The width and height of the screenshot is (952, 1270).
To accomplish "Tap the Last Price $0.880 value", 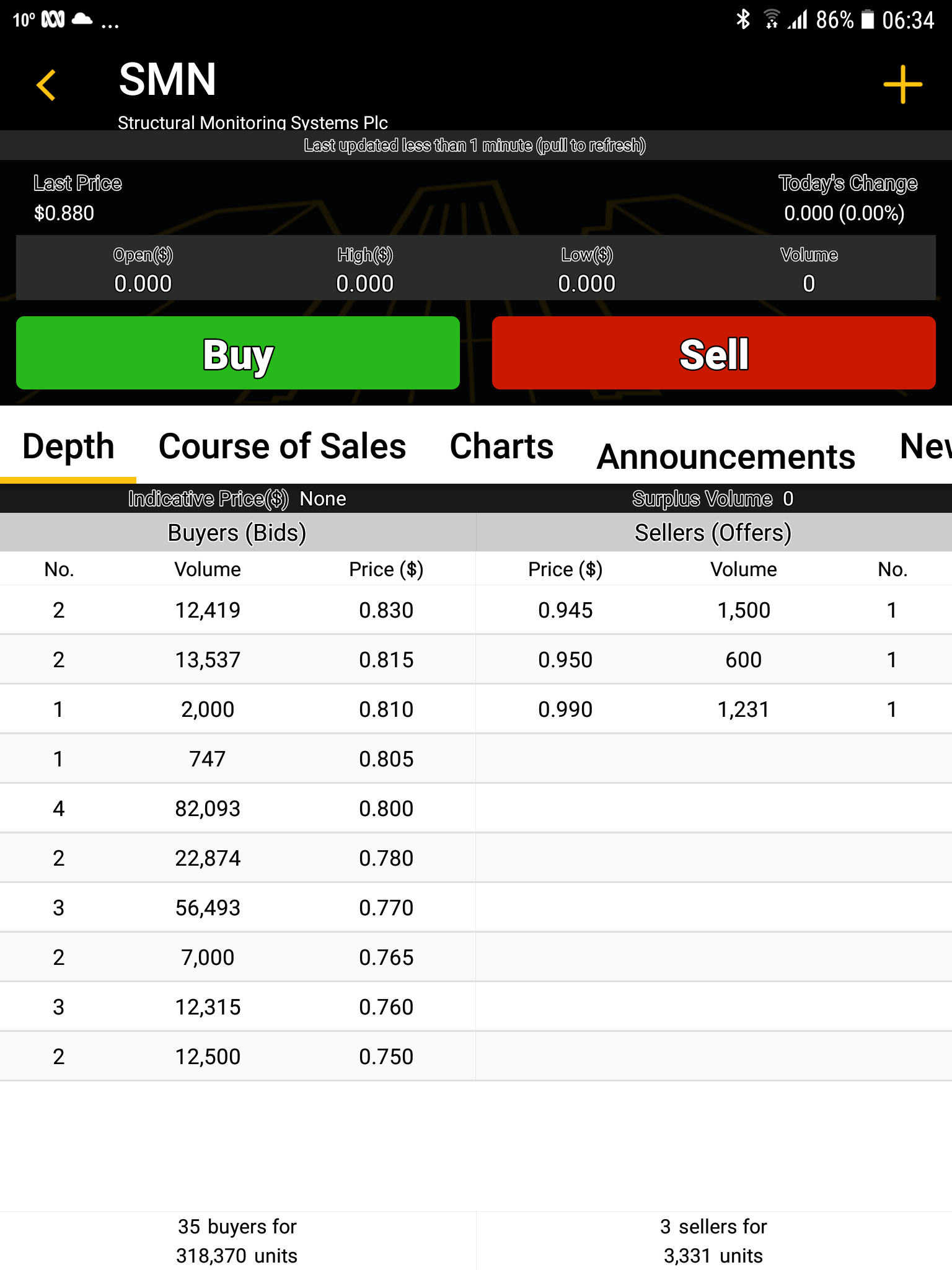I will [x=64, y=213].
